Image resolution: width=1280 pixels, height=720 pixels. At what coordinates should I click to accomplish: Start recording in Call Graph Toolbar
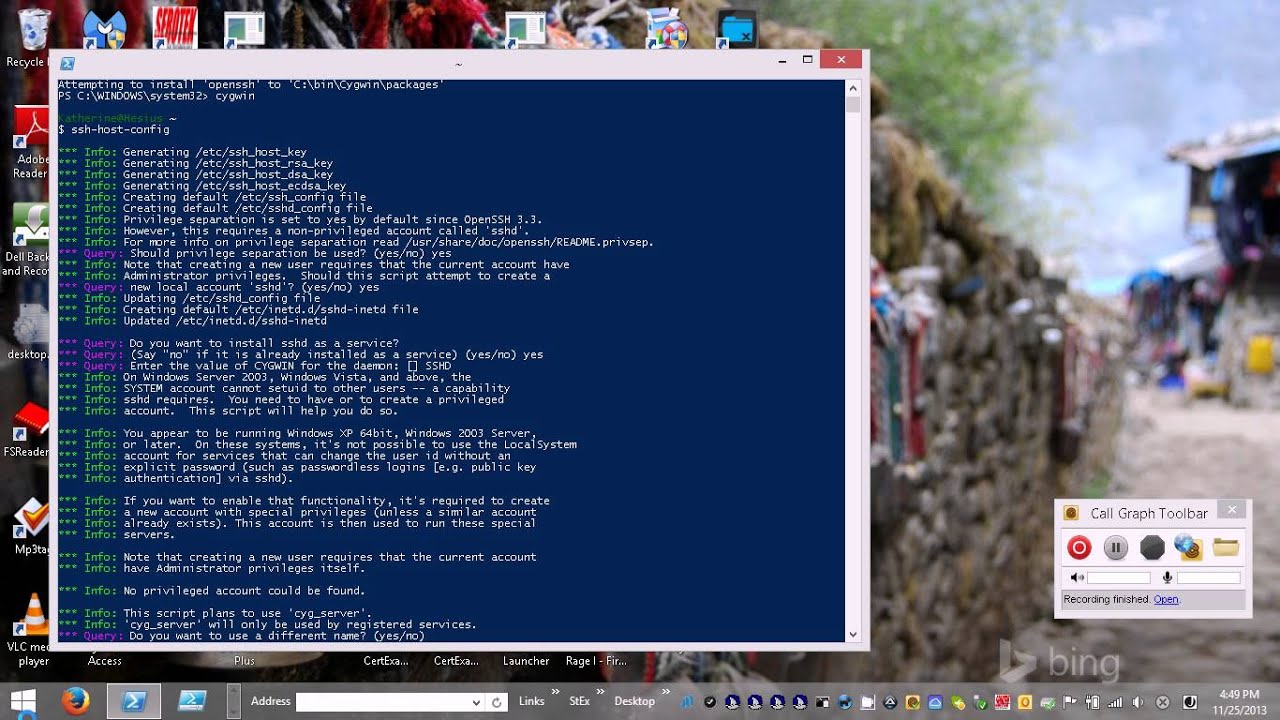coord(1079,547)
